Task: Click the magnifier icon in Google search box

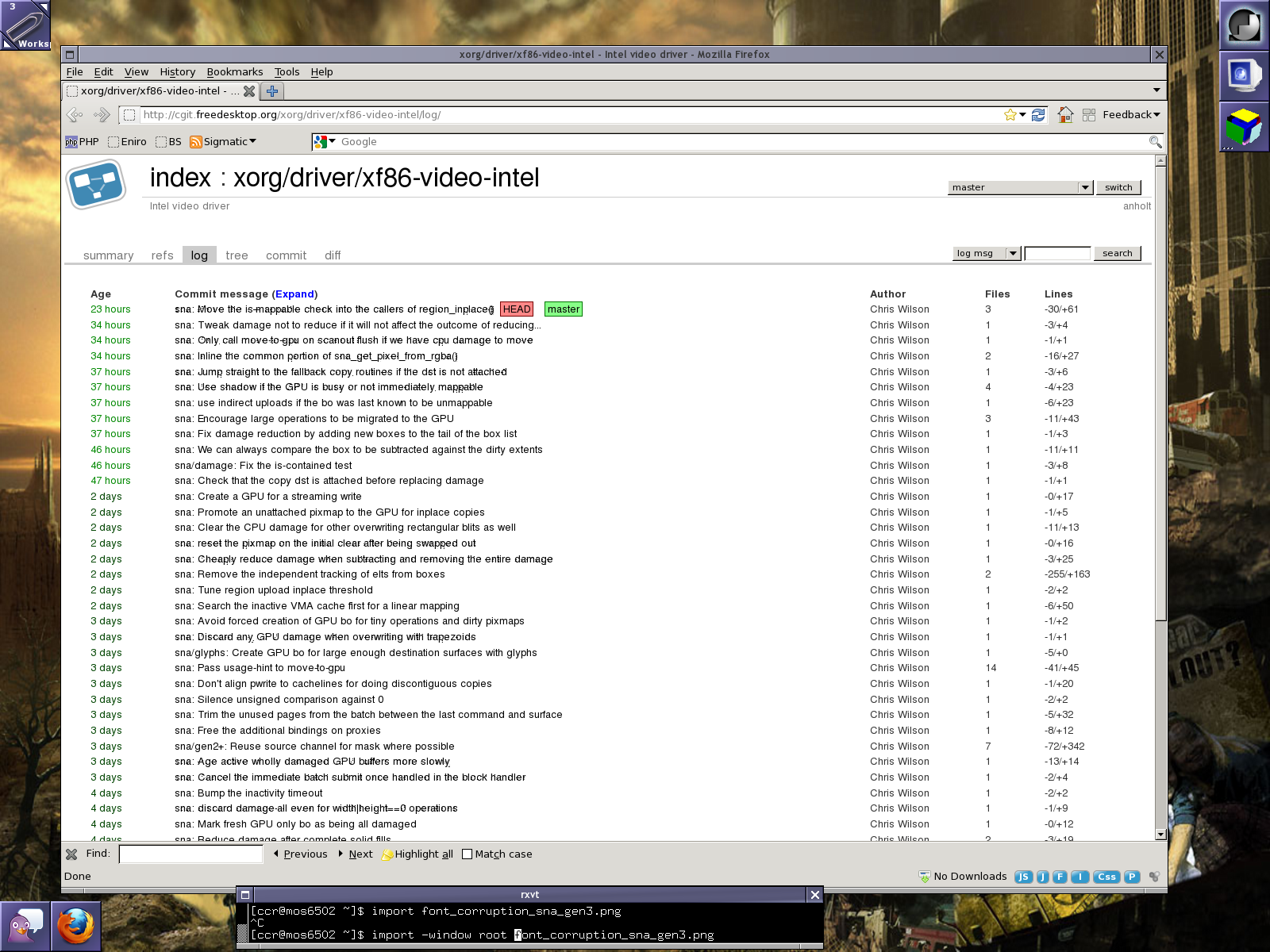Action: 1155,142
